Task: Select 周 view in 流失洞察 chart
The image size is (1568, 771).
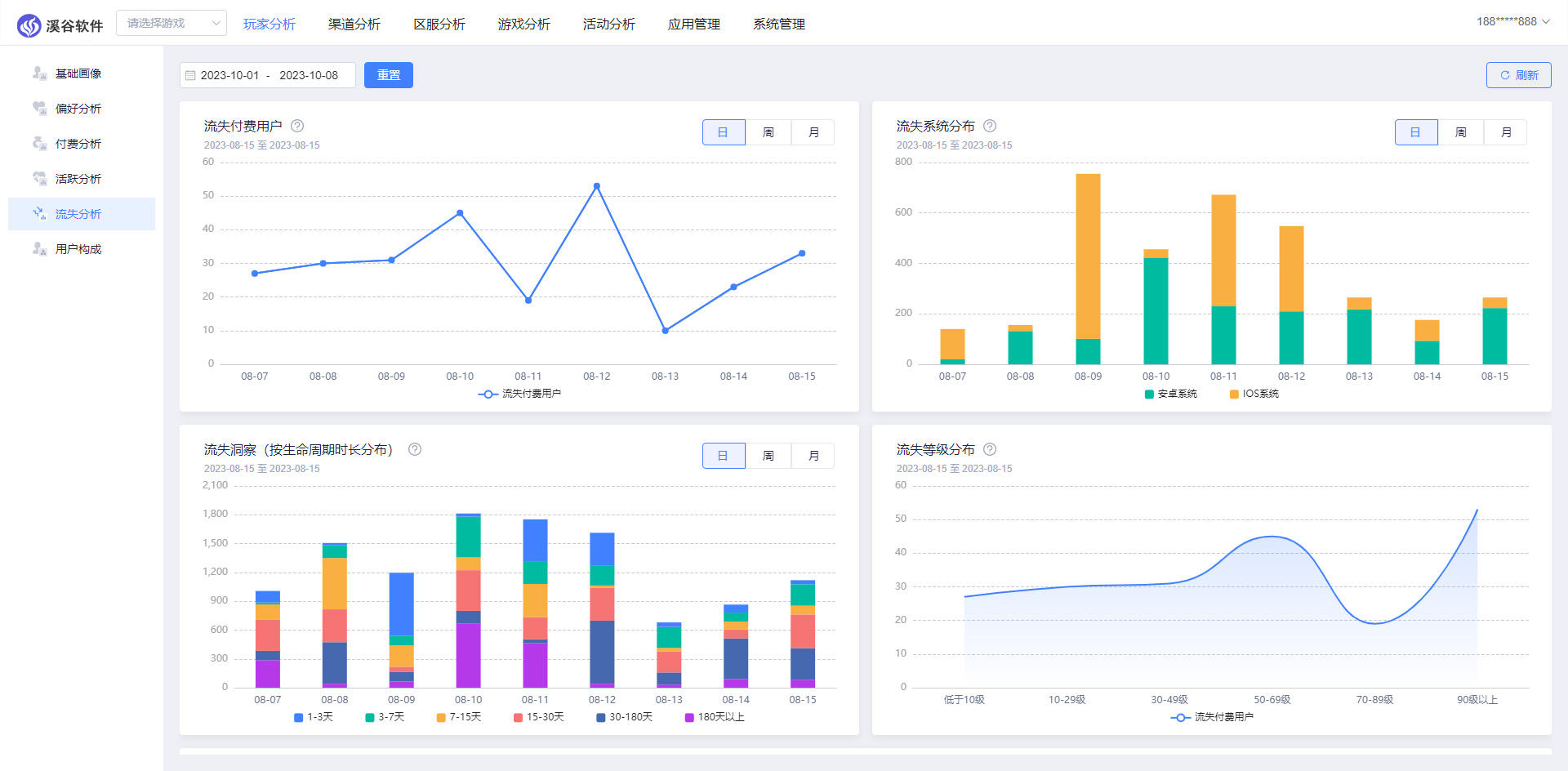Action: point(768,456)
